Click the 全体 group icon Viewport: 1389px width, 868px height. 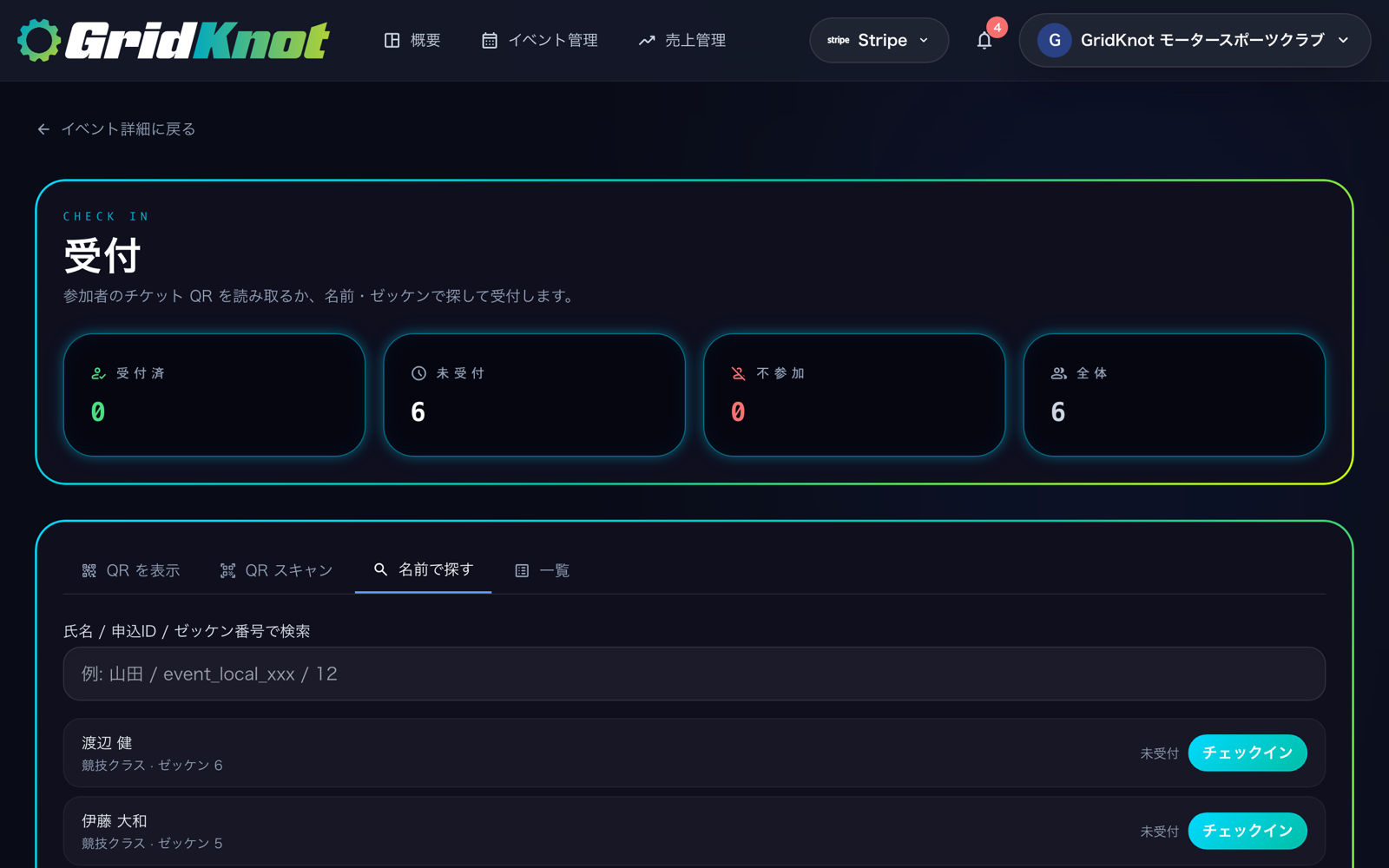1058,373
